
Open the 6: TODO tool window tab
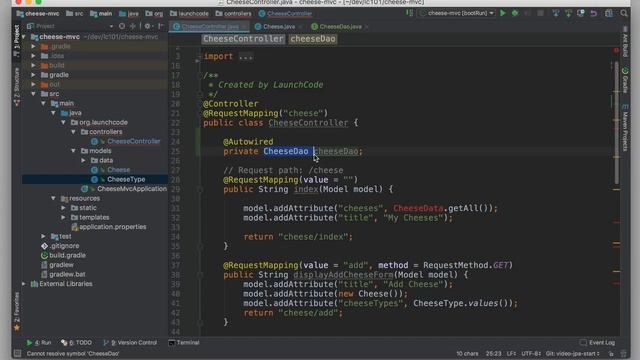76,343
